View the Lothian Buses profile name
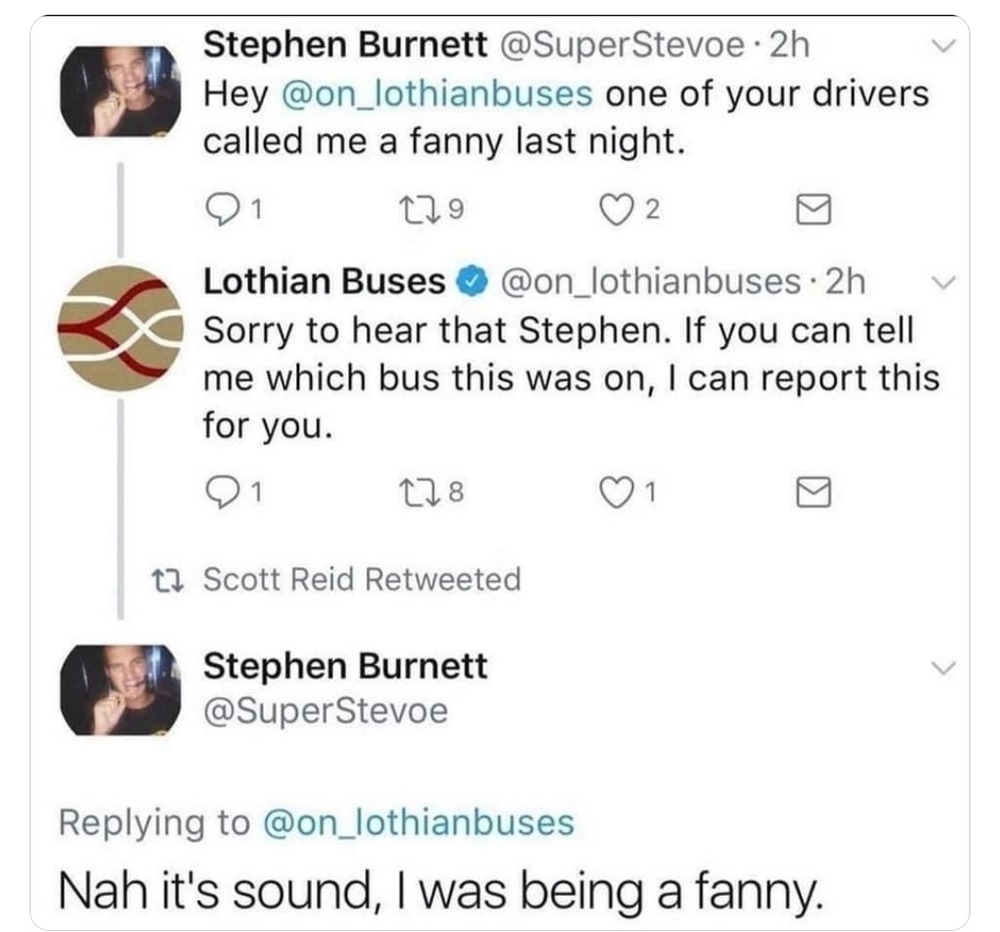 click(324, 283)
